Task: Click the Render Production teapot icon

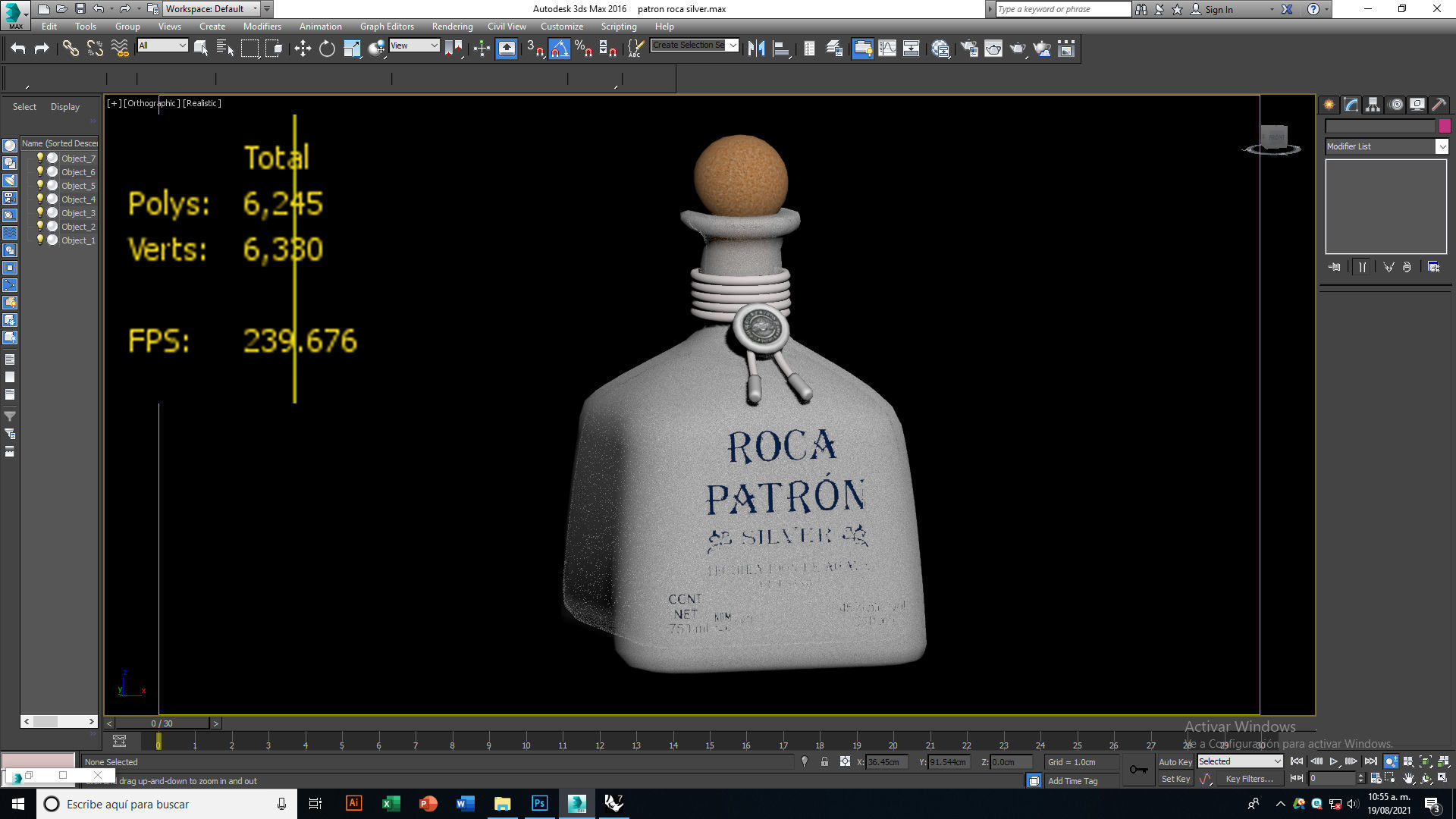Action: coord(1018,49)
